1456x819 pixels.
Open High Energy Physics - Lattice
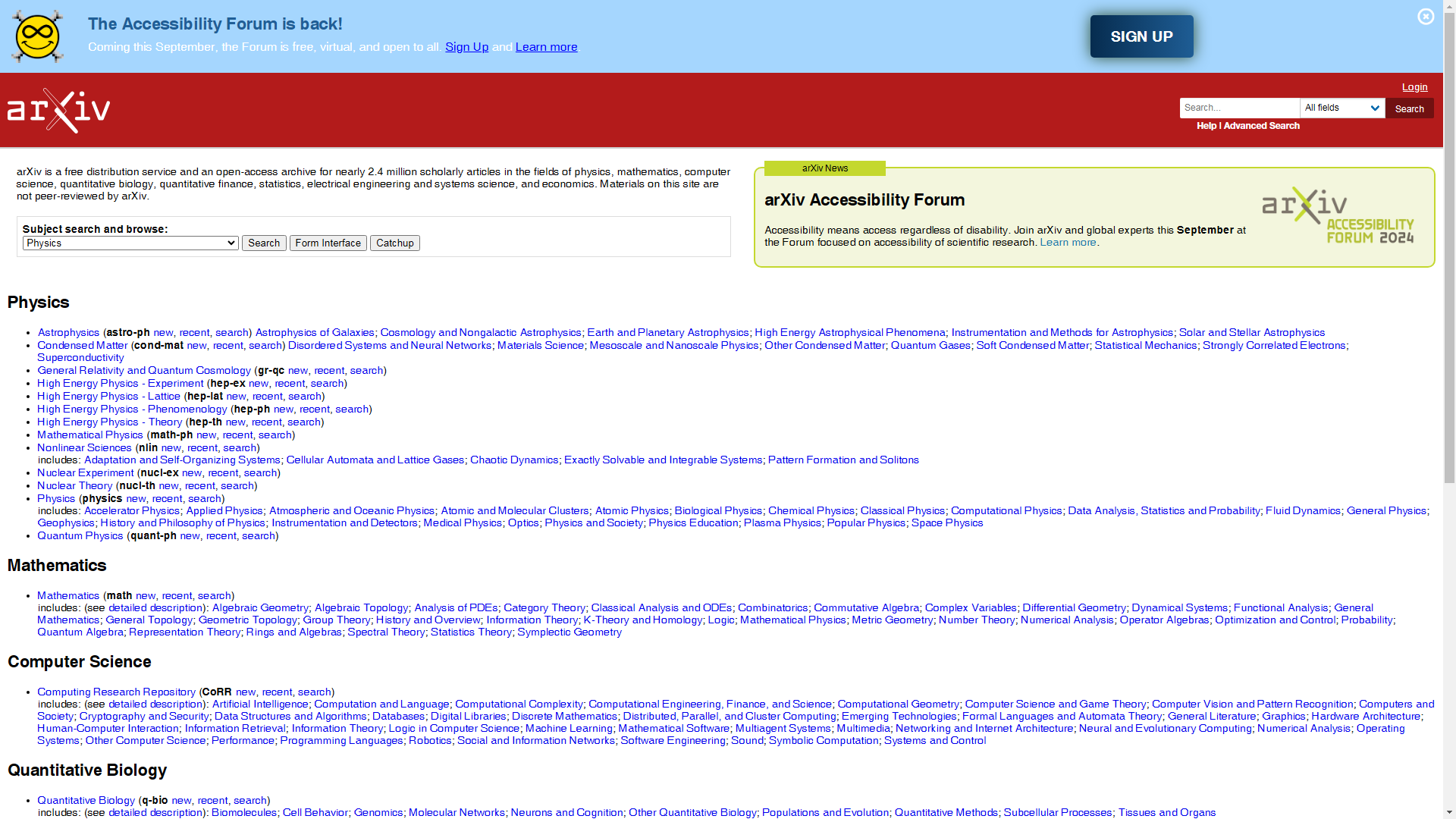click(x=108, y=397)
